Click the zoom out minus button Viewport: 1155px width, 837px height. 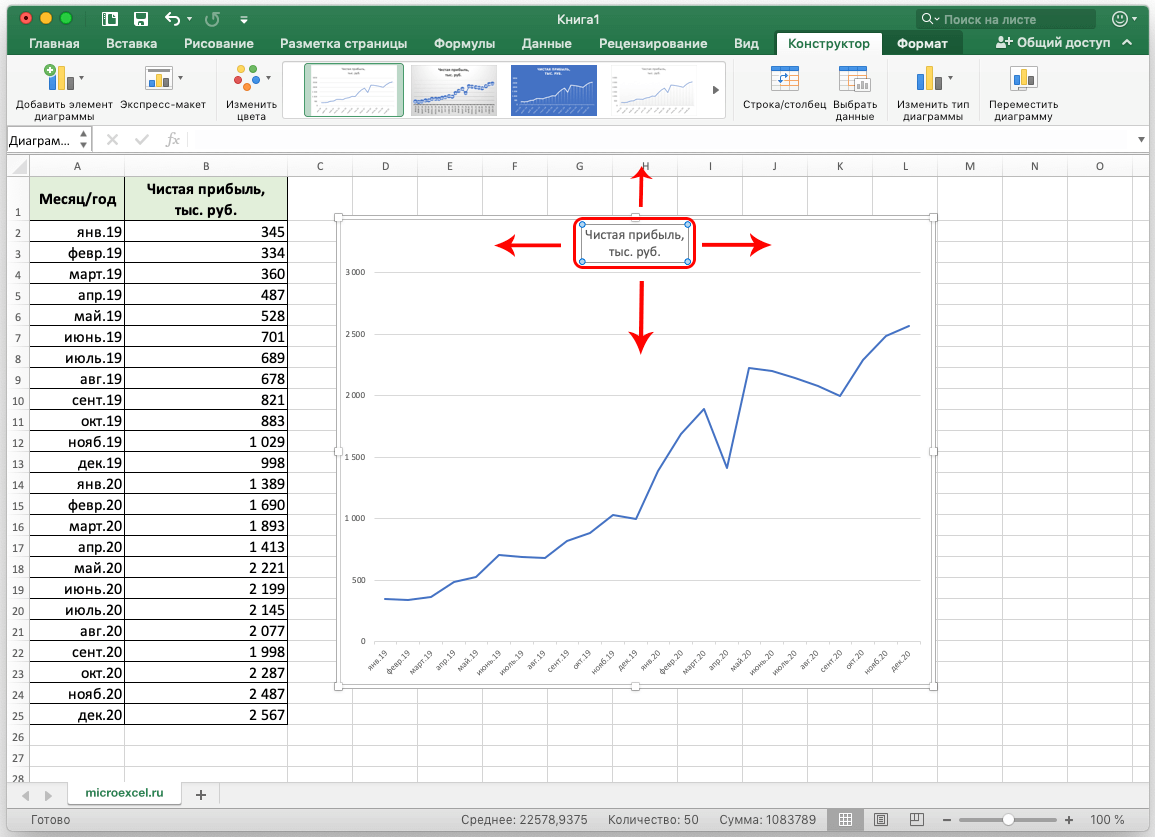[947, 819]
